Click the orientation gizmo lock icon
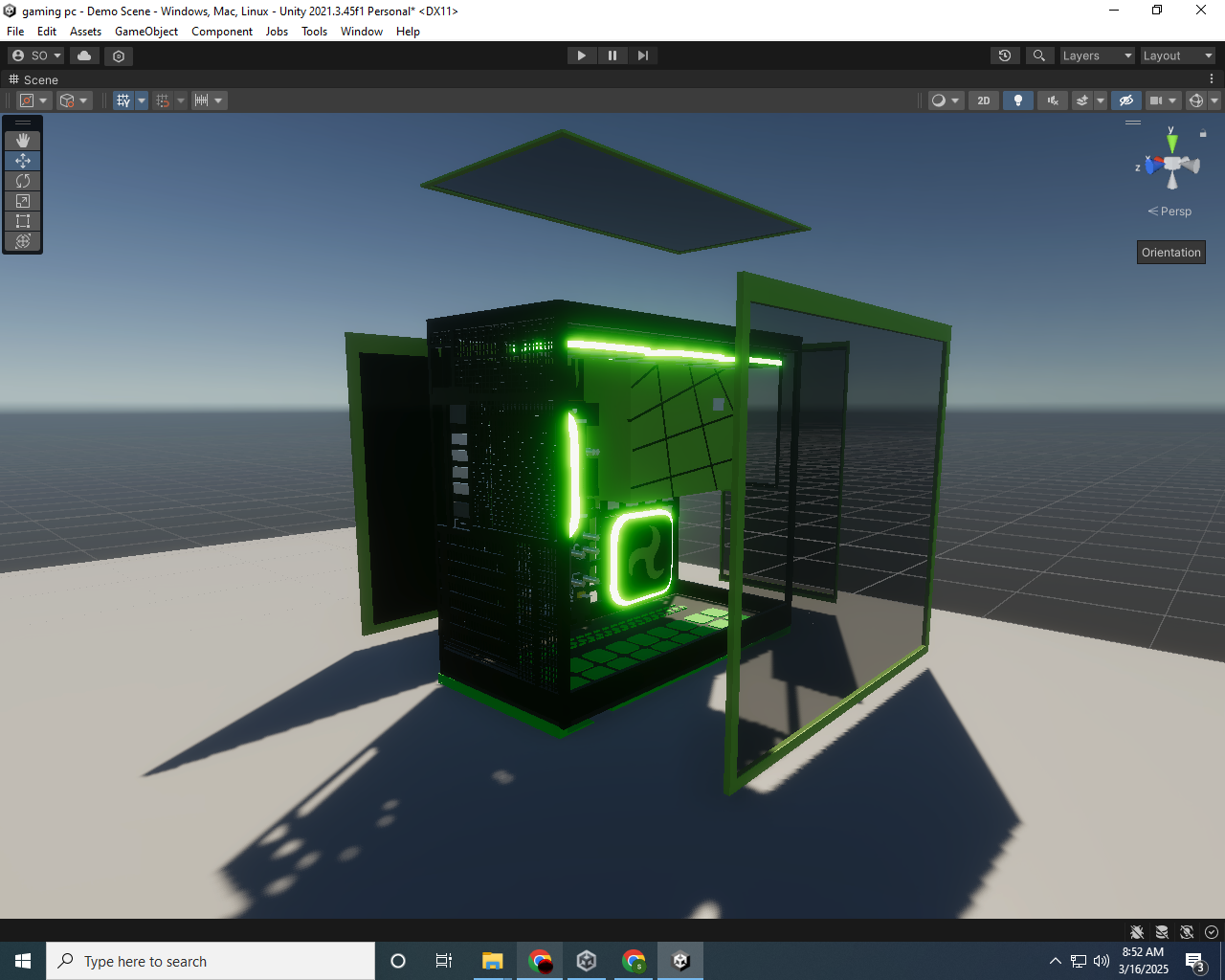Screen dimensions: 1225x980 [1203, 134]
